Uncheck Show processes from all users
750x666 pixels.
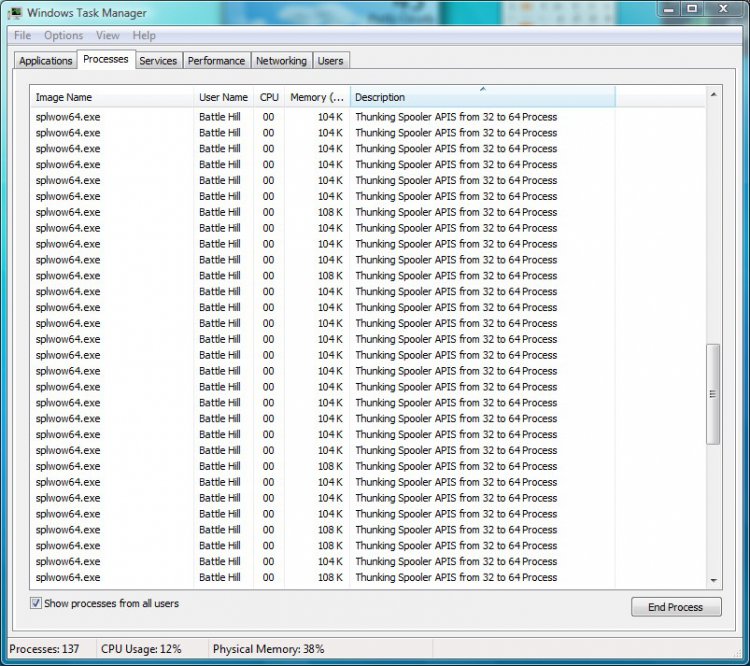[36, 603]
